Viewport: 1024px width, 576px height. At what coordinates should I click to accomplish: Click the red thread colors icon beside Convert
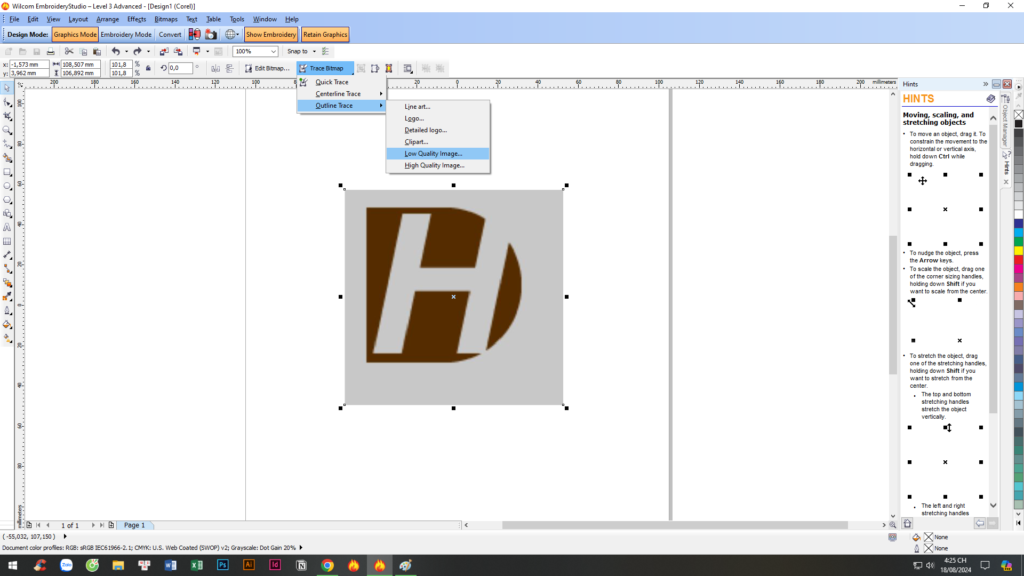195,34
